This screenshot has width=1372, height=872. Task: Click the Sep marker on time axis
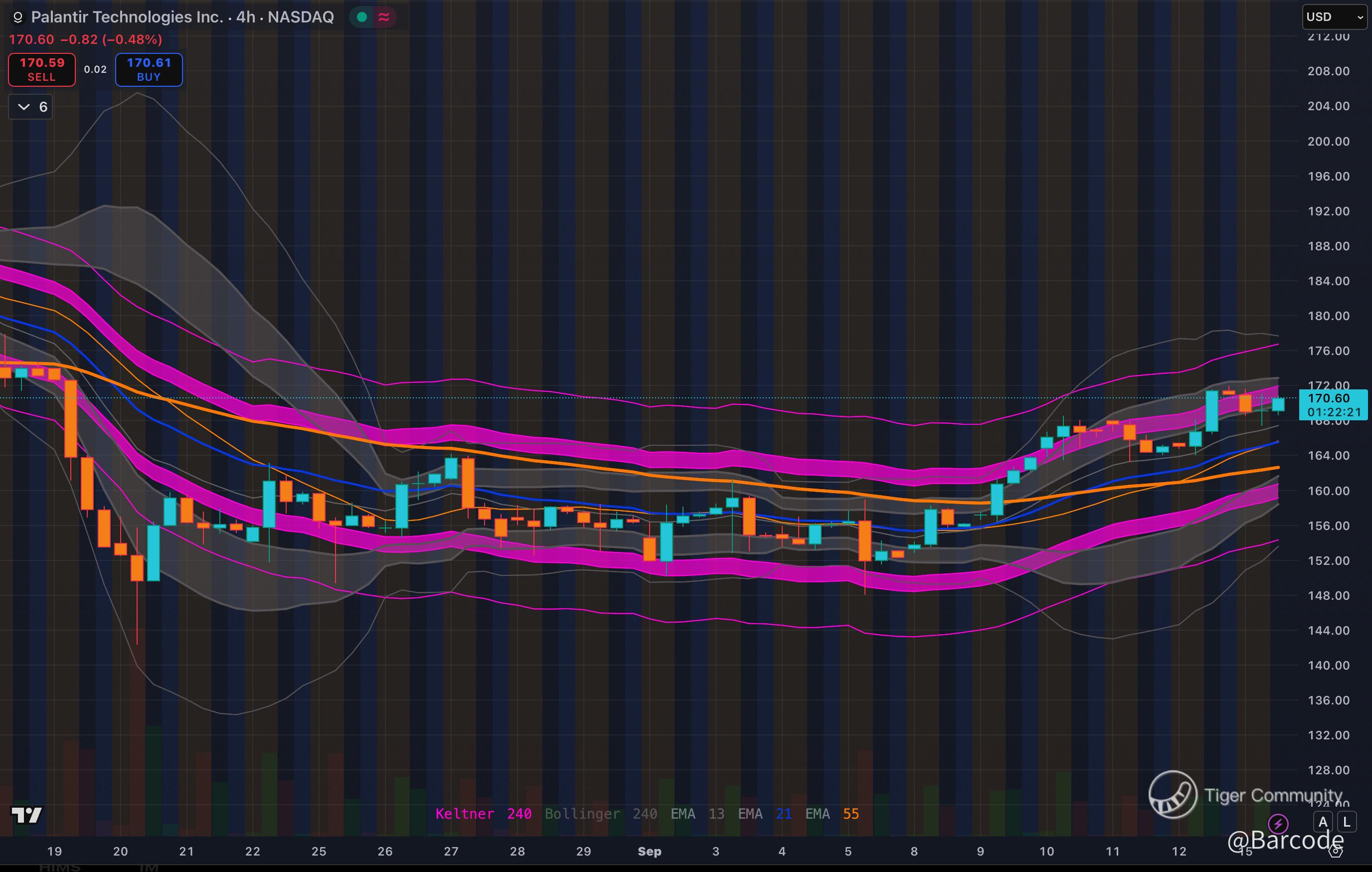(649, 852)
